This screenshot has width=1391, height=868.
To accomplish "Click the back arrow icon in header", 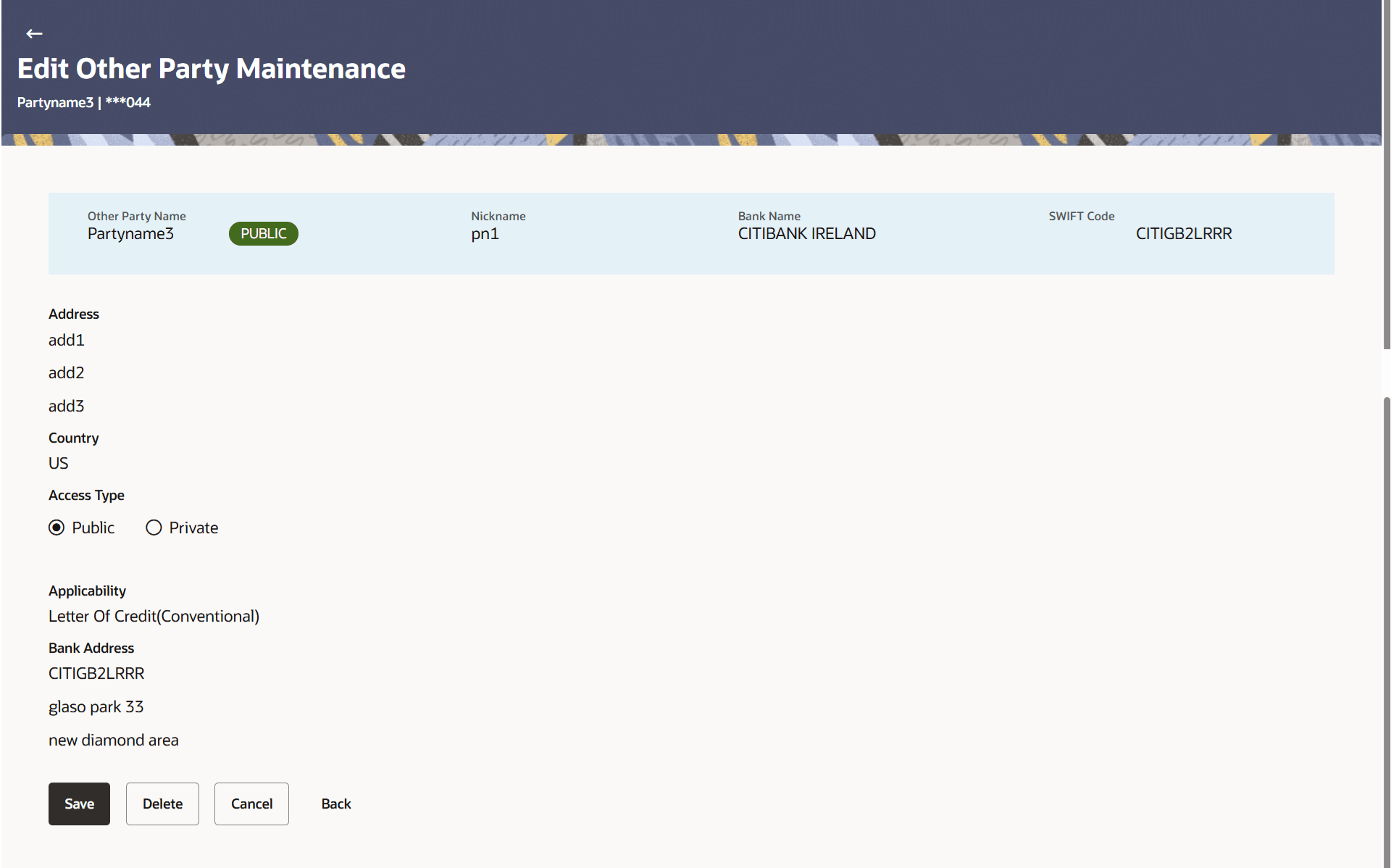I will (x=34, y=33).
